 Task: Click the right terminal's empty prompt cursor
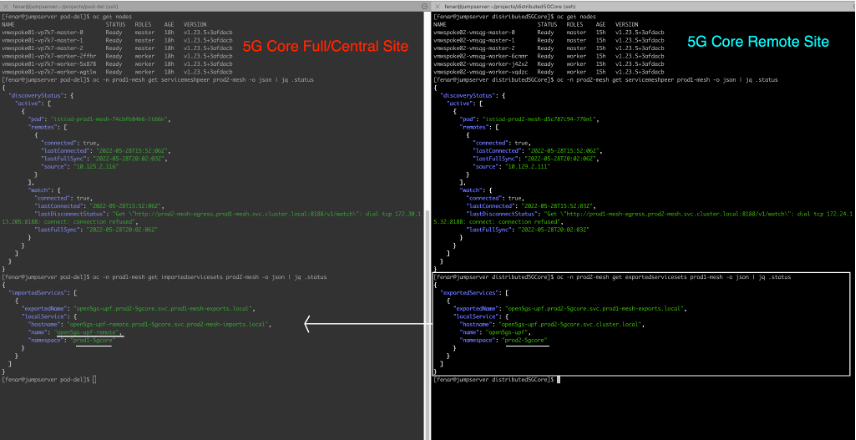point(560,380)
